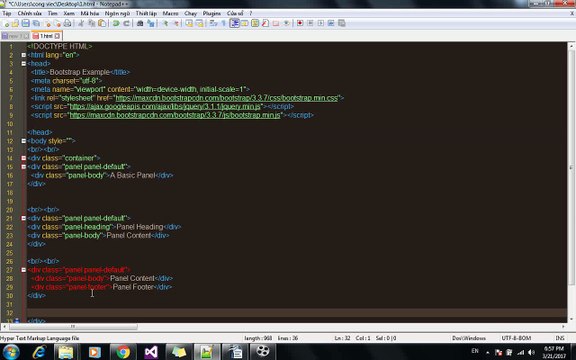
Task: Open the Chỉnh sửa menu
Action: click(x=29, y=13)
